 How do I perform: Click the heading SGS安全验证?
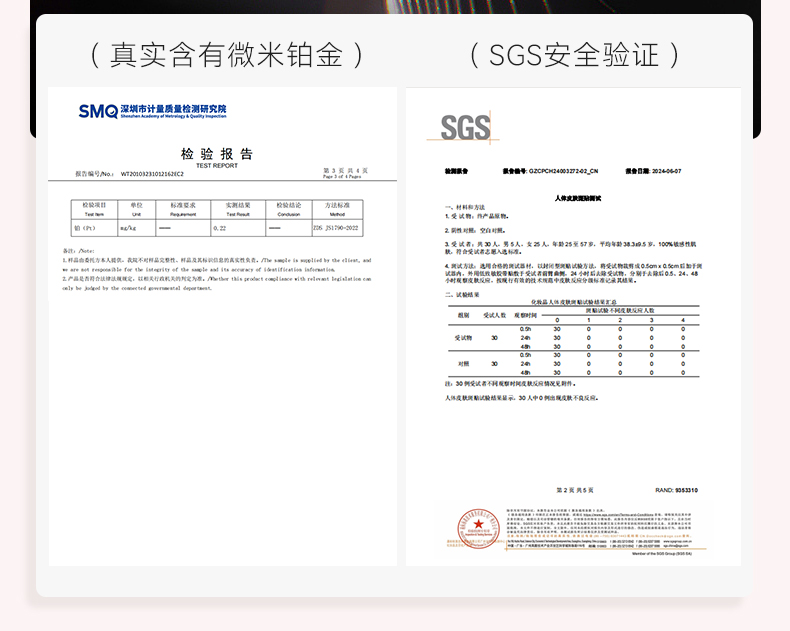(574, 54)
